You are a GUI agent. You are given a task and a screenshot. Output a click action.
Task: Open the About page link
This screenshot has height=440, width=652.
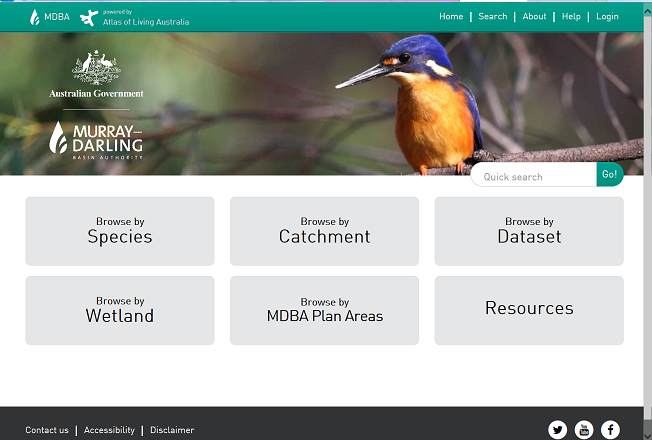[x=534, y=17]
